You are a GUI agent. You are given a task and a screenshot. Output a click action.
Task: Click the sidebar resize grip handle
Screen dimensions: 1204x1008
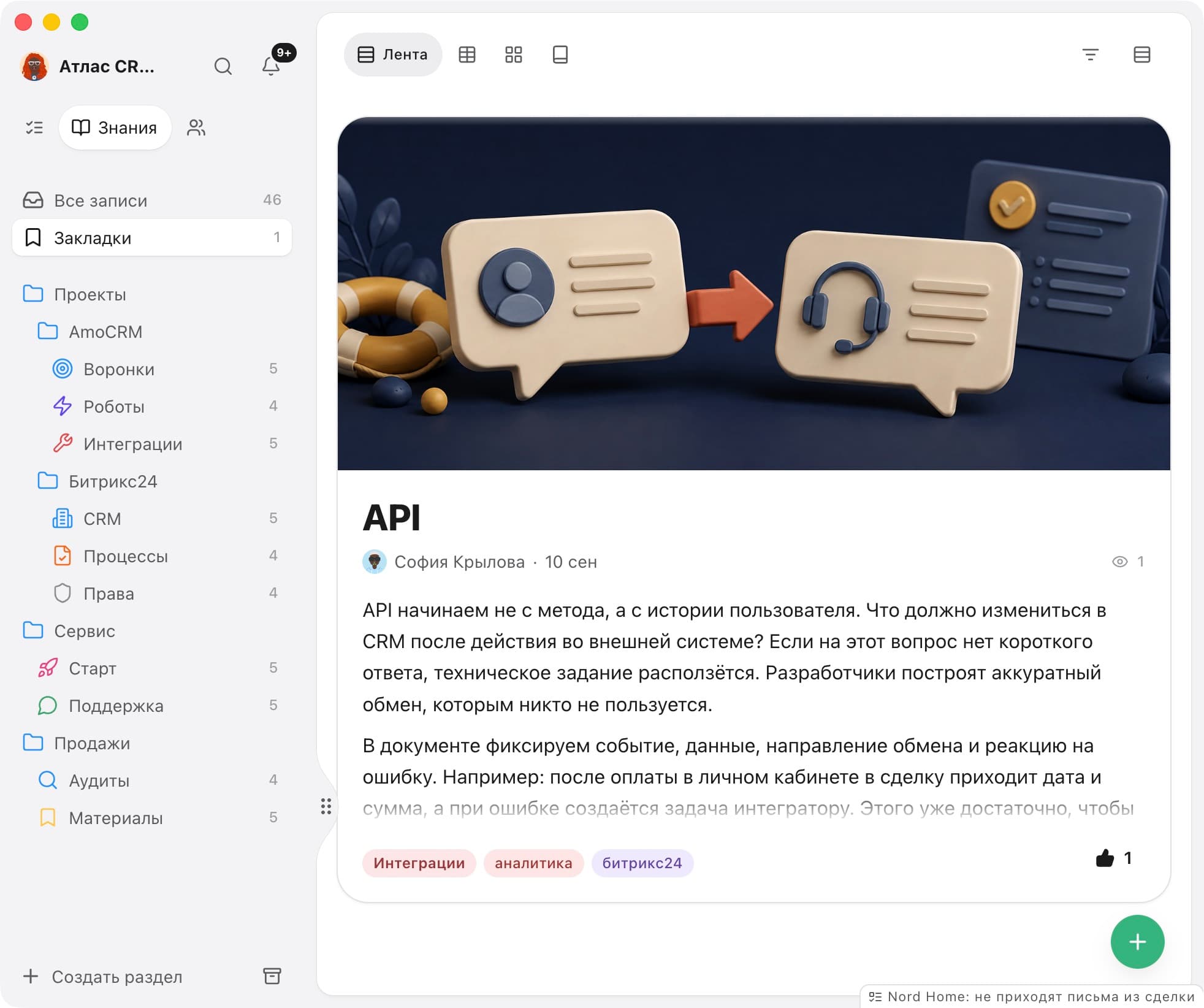(326, 806)
